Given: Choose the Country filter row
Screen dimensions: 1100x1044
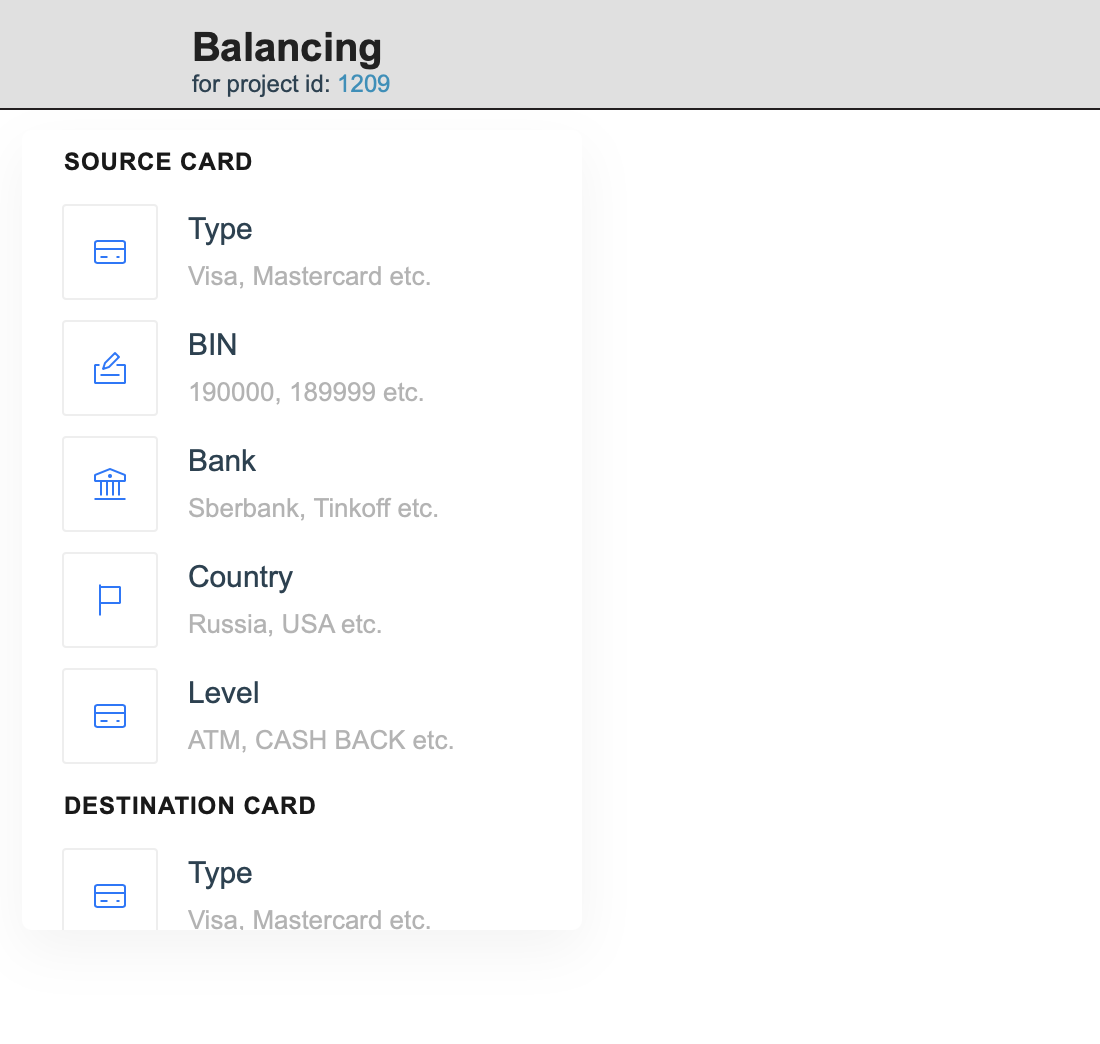Looking at the screenshot, I should [x=300, y=600].
